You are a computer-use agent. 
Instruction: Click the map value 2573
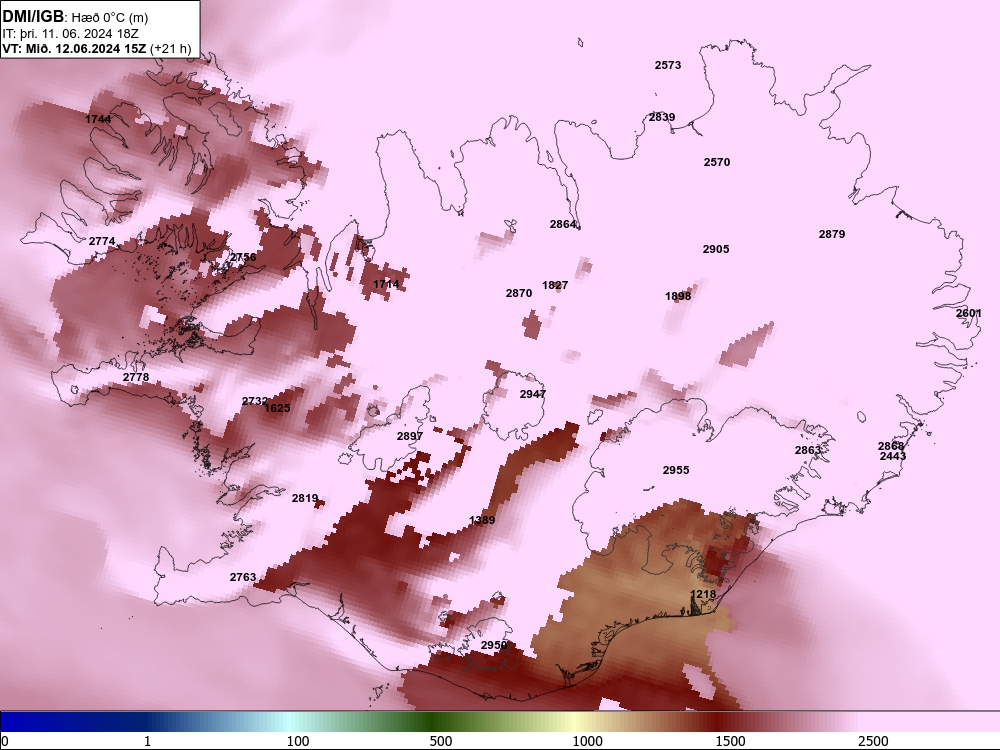[668, 65]
